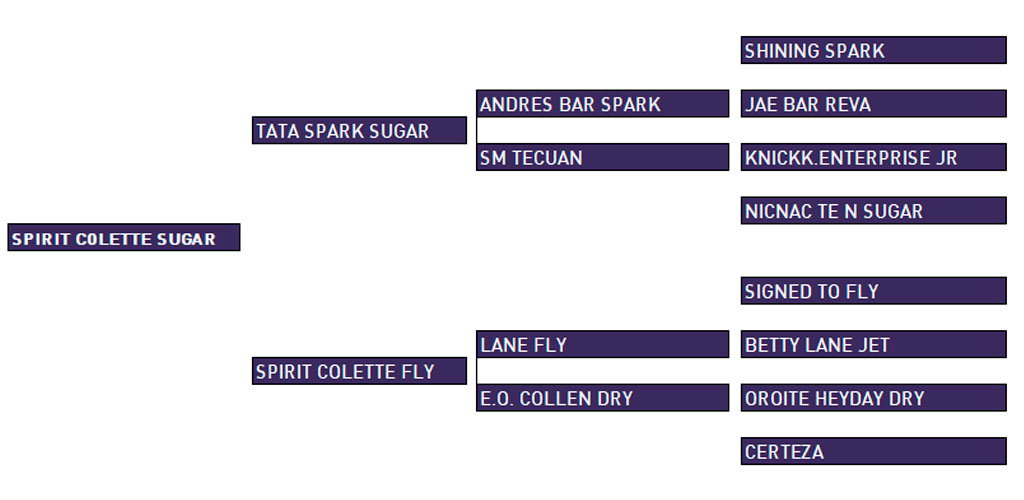The image size is (1024, 500).
Task: Click the SHINING SPARK ancestor box
Action: [873, 50]
